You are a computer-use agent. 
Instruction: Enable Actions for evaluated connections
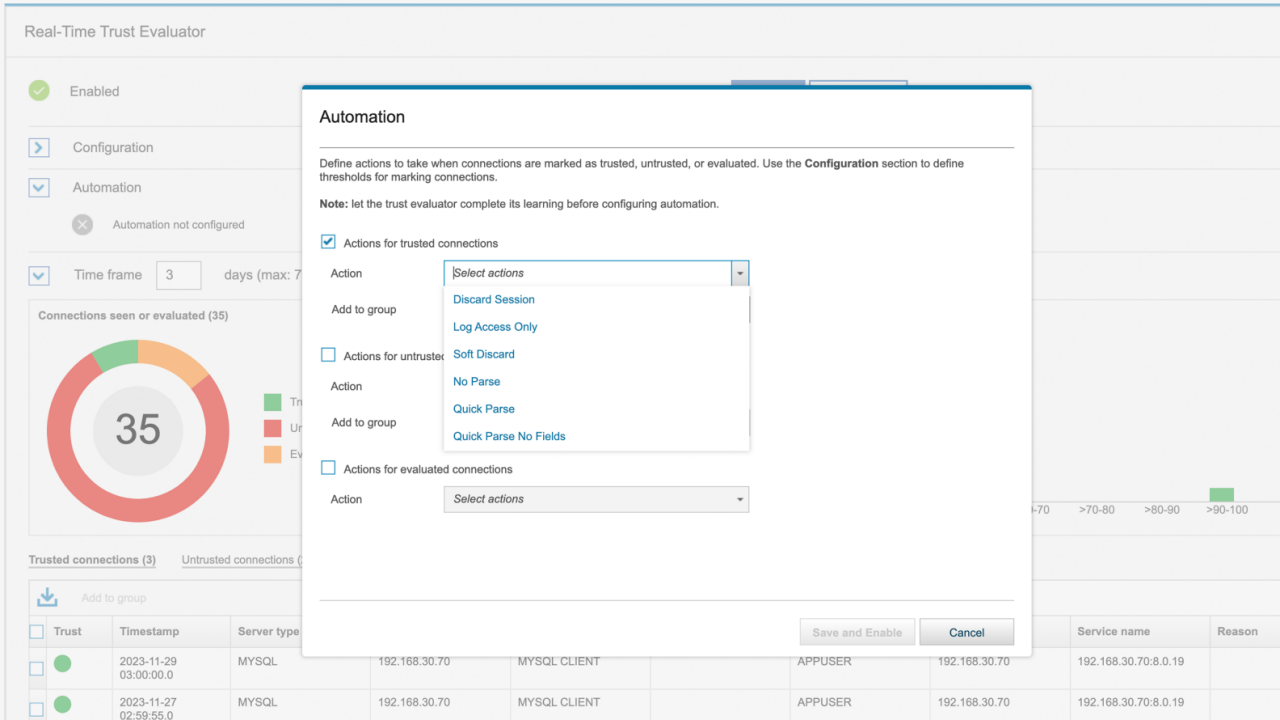[x=327, y=468]
